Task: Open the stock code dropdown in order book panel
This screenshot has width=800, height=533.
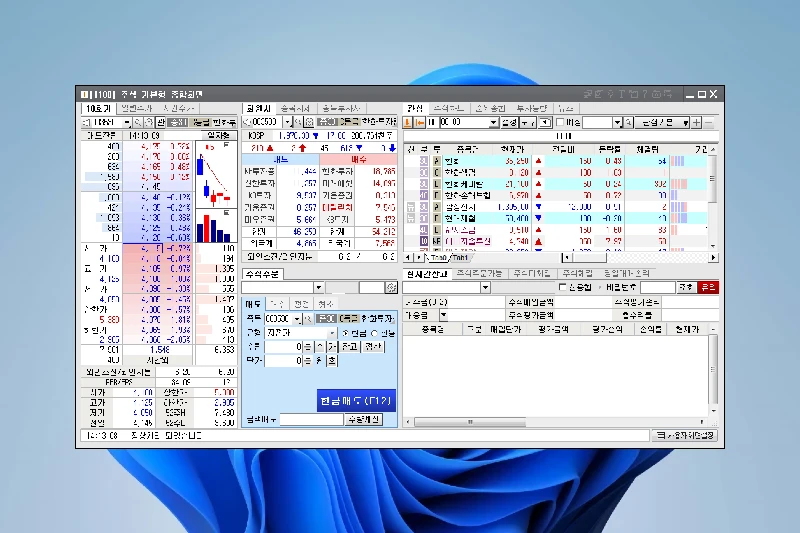Action: pyautogui.click(x=127, y=122)
